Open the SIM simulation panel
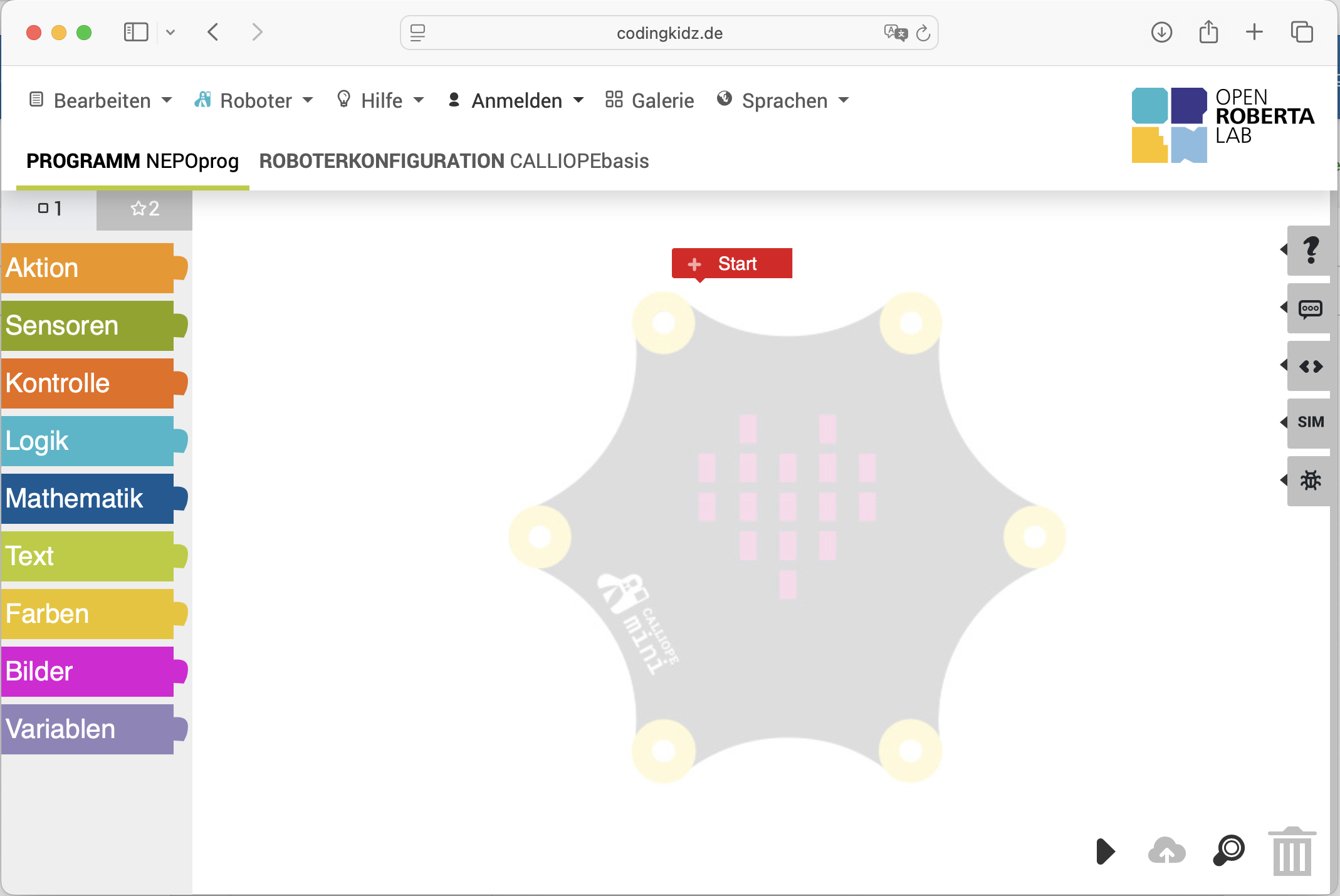 click(x=1309, y=423)
